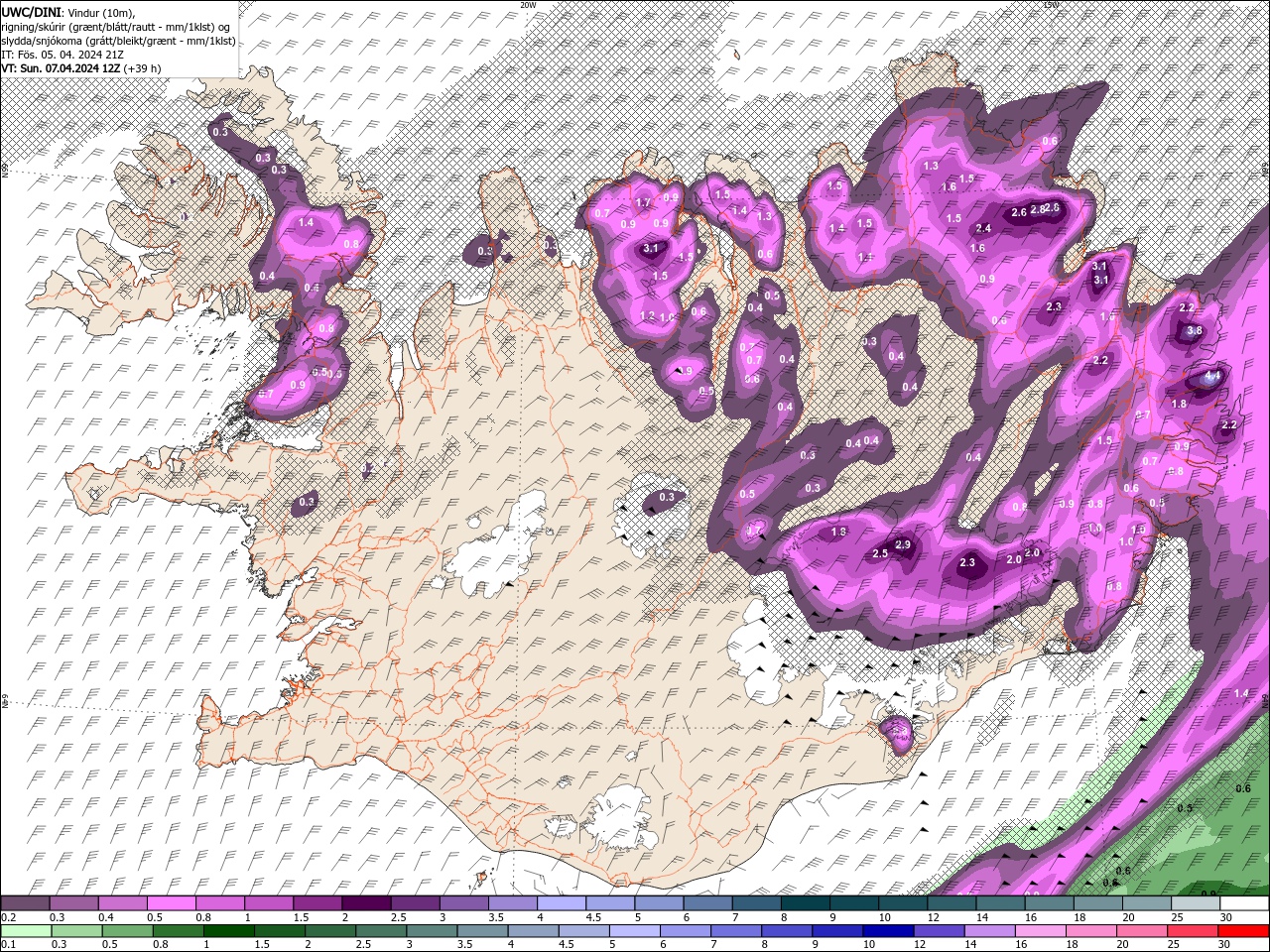Select the grey-blue 3.5 swatch in the lower legend
1270x952 pixels.
482,931
